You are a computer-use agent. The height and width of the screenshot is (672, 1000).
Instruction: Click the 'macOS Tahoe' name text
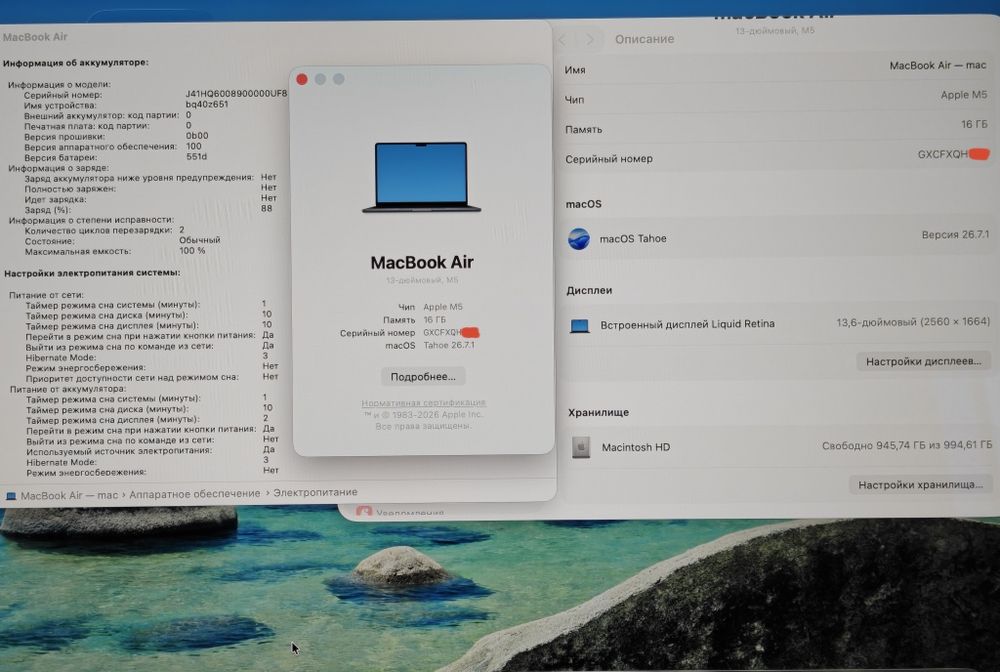coord(633,238)
